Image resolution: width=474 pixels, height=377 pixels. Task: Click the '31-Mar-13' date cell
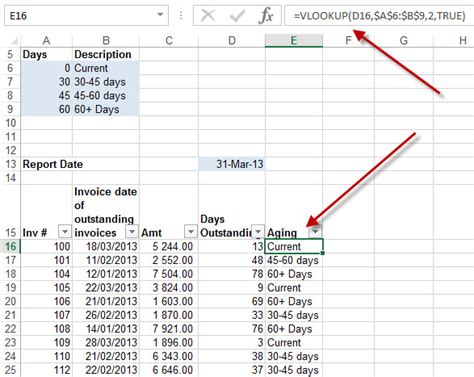click(x=232, y=164)
